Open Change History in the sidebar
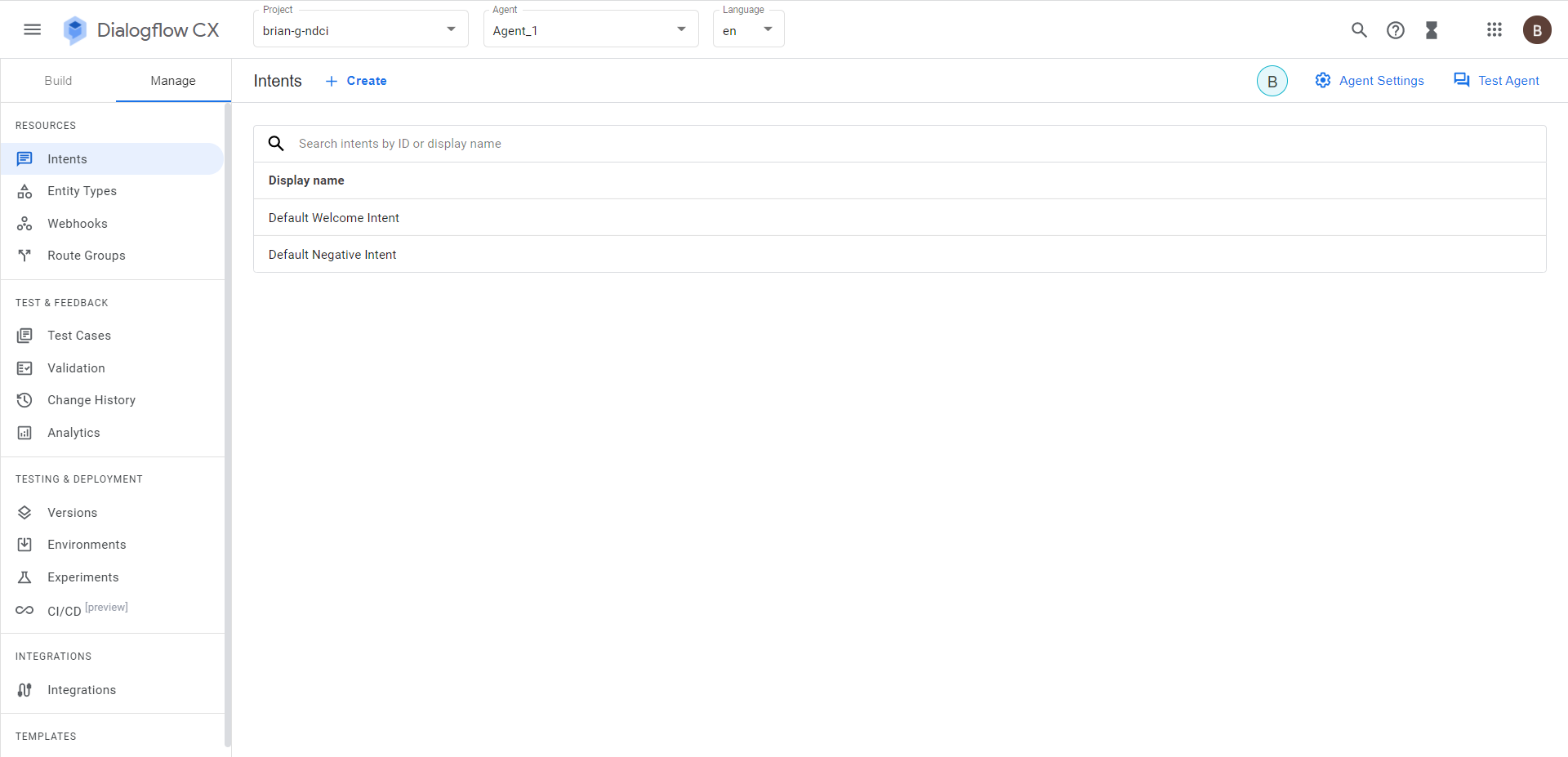The width and height of the screenshot is (1568, 757). (112, 400)
